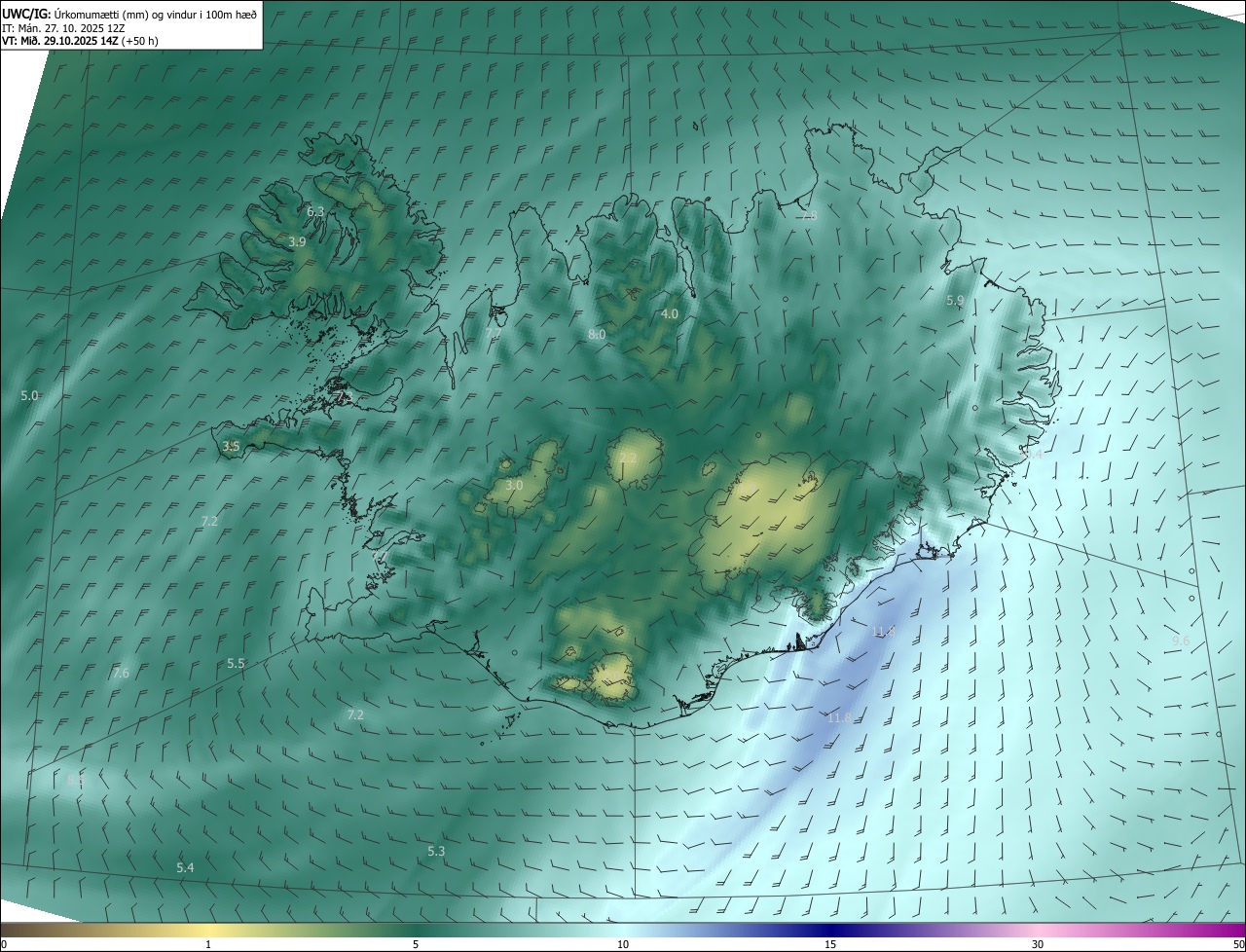Pick the pink colour-bar segment above tick 30
Screen dimensions: 1246x952
click(x=1038, y=931)
